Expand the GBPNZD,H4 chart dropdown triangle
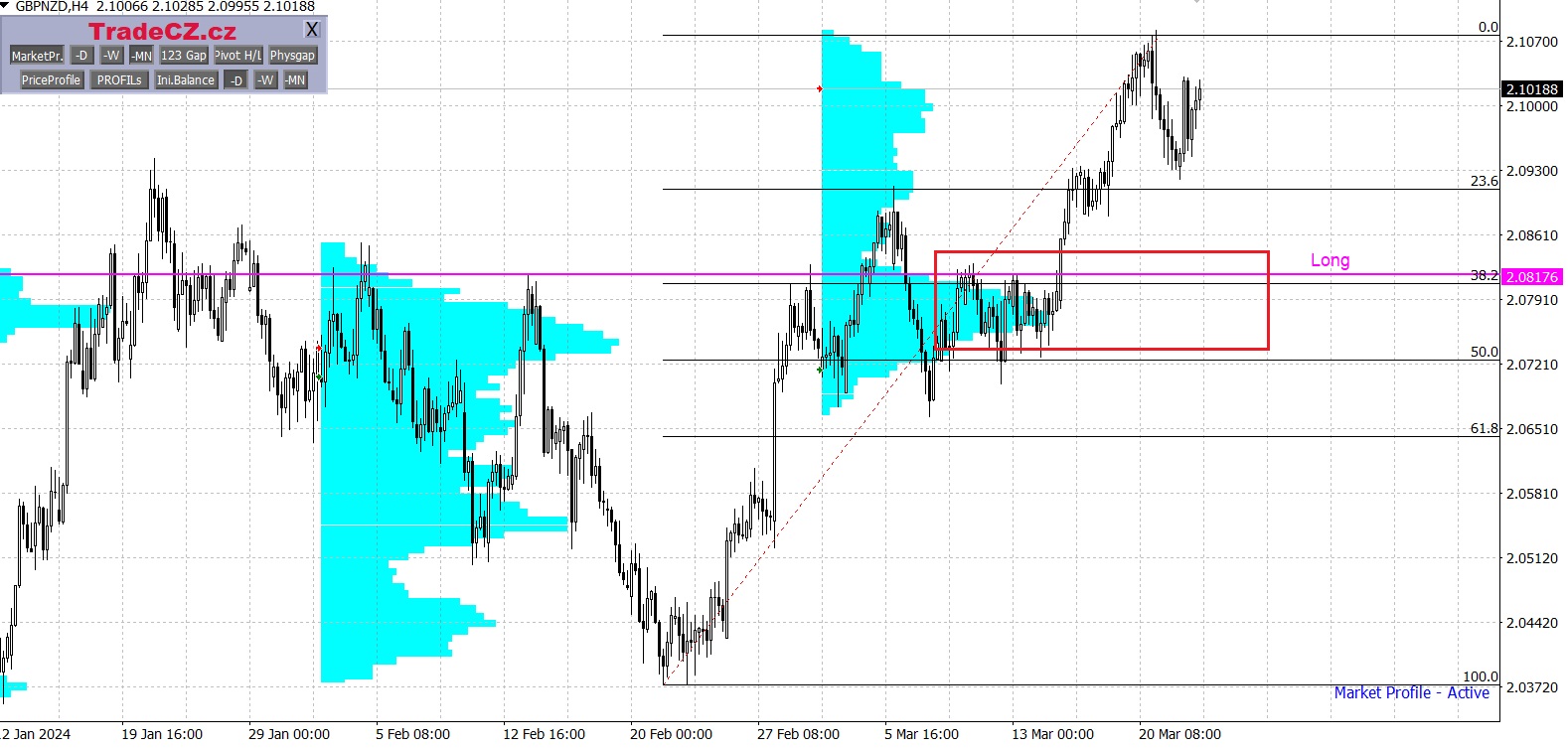The height and width of the screenshot is (749, 1568). (x=5, y=6)
